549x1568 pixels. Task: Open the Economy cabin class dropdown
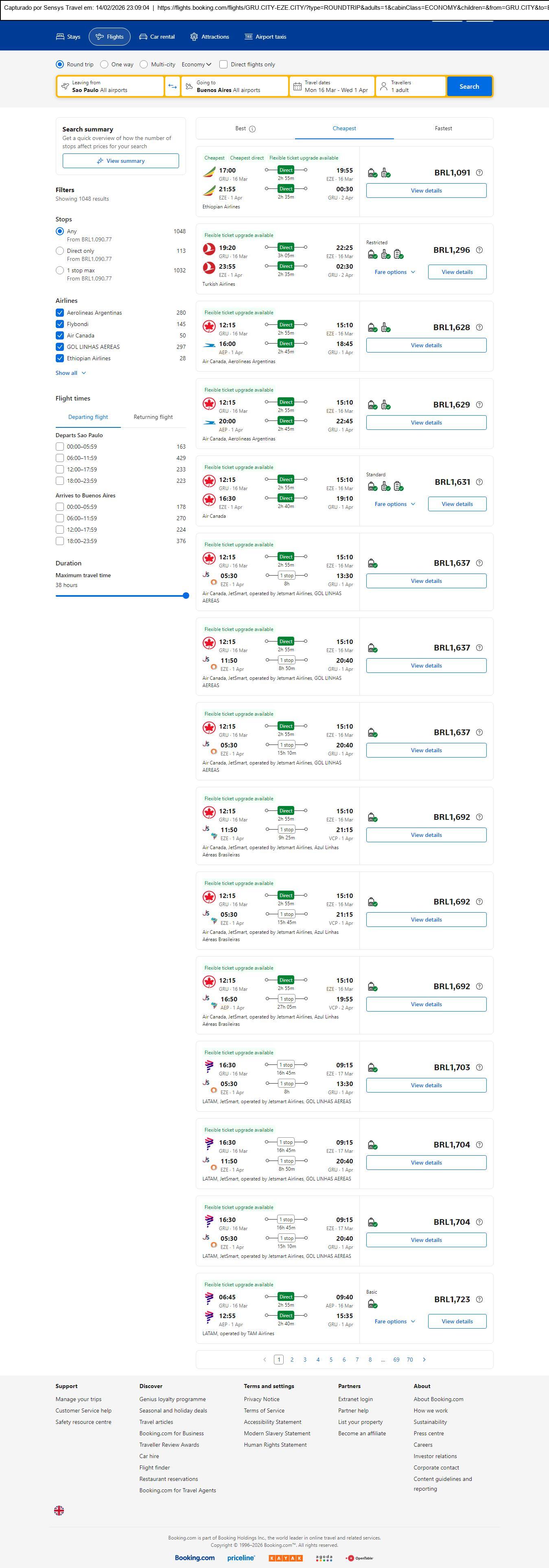click(196, 65)
